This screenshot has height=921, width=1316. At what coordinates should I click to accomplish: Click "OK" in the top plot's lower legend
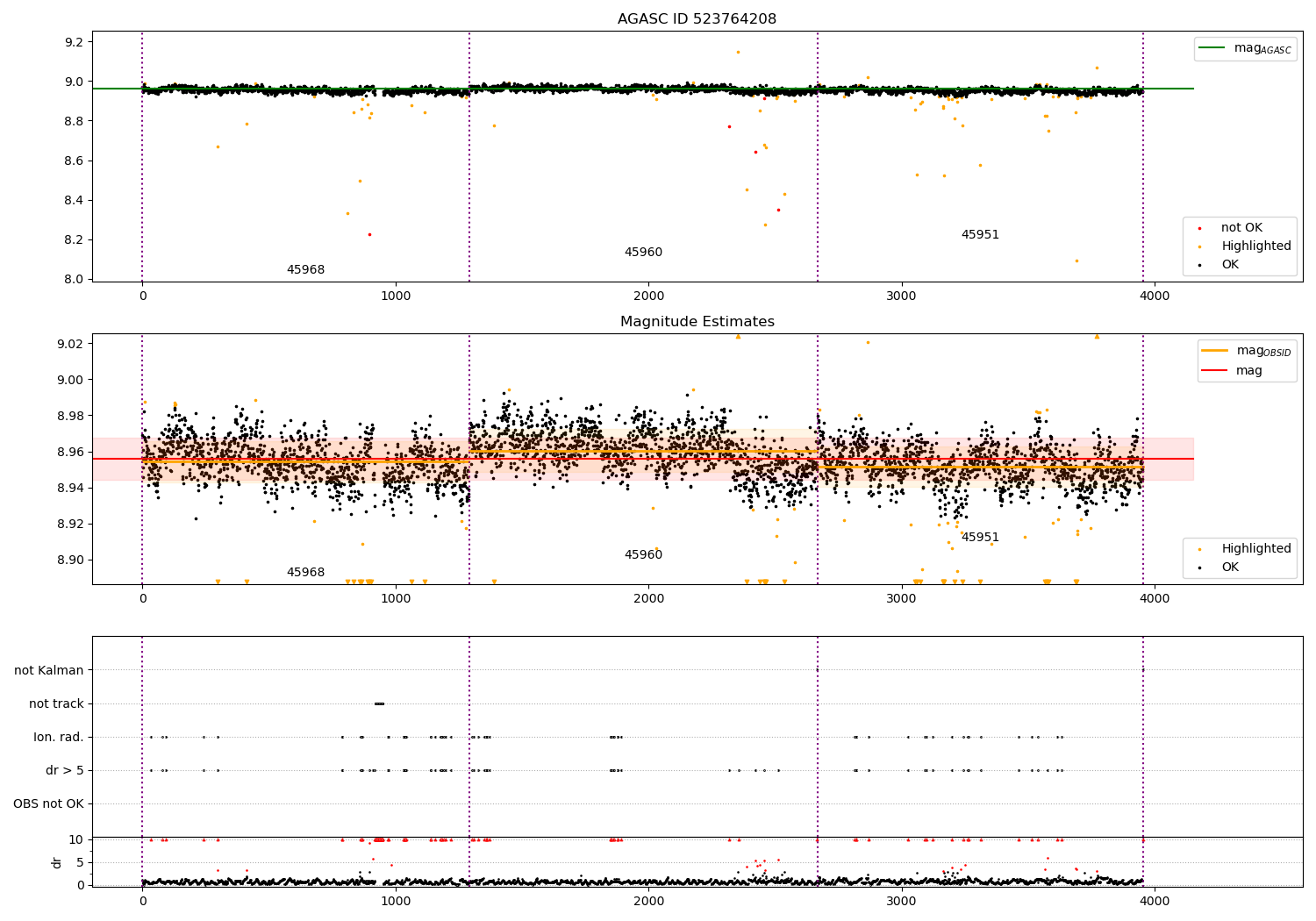(1230, 265)
